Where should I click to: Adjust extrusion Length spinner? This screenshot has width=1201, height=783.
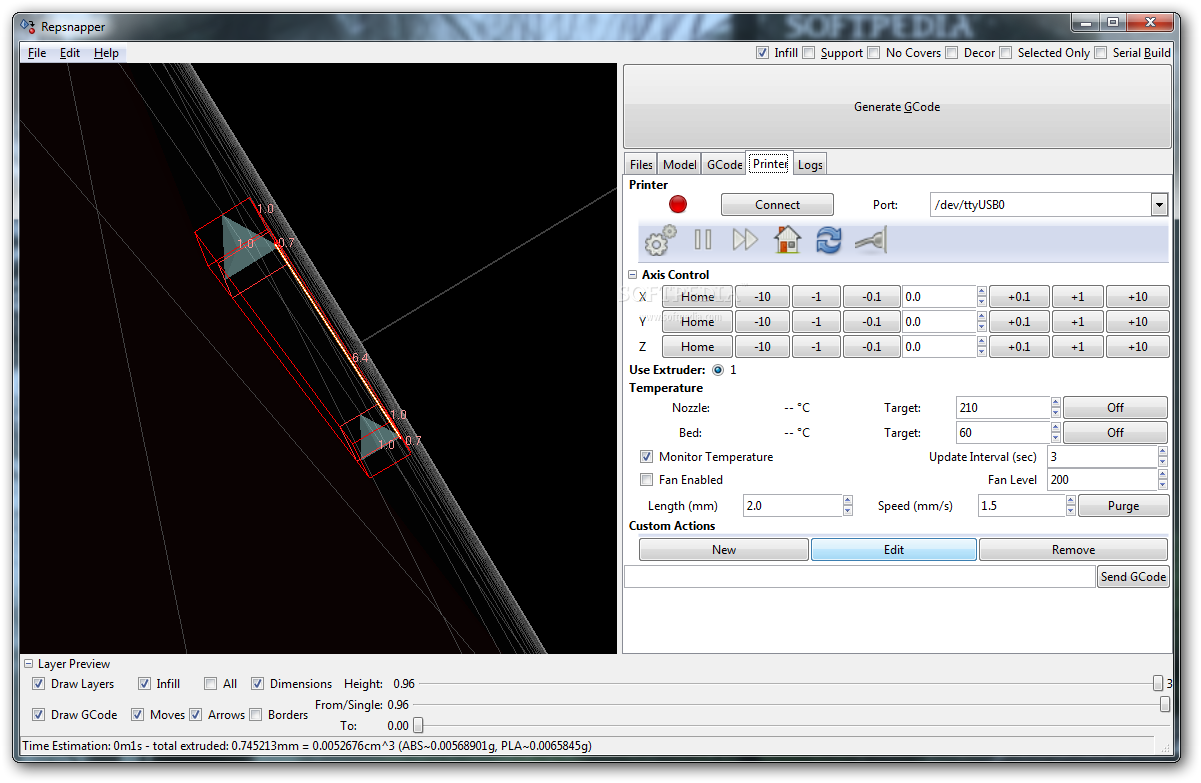[848, 505]
